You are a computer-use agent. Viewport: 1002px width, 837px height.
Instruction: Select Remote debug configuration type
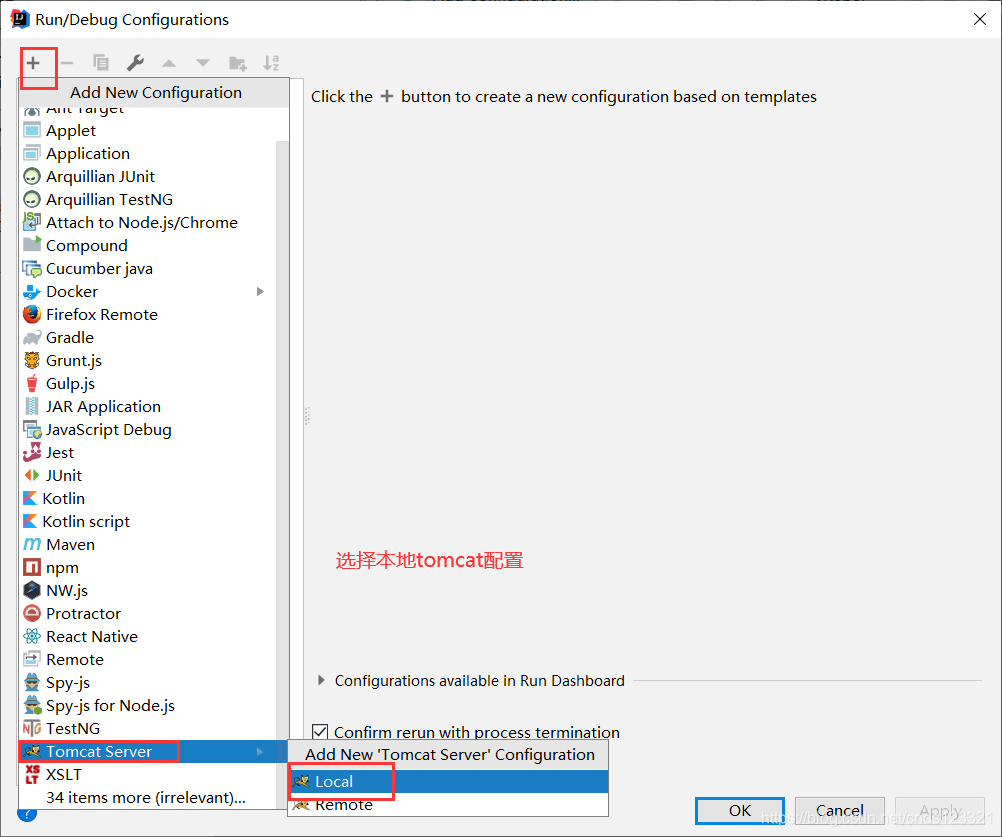pyautogui.click(x=148, y=659)
